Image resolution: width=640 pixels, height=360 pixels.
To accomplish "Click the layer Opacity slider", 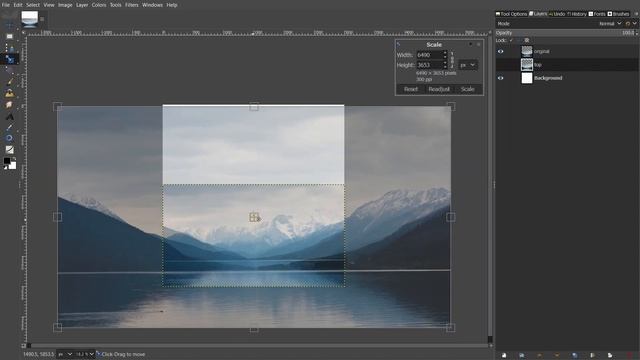I will (x=566, y=33).
